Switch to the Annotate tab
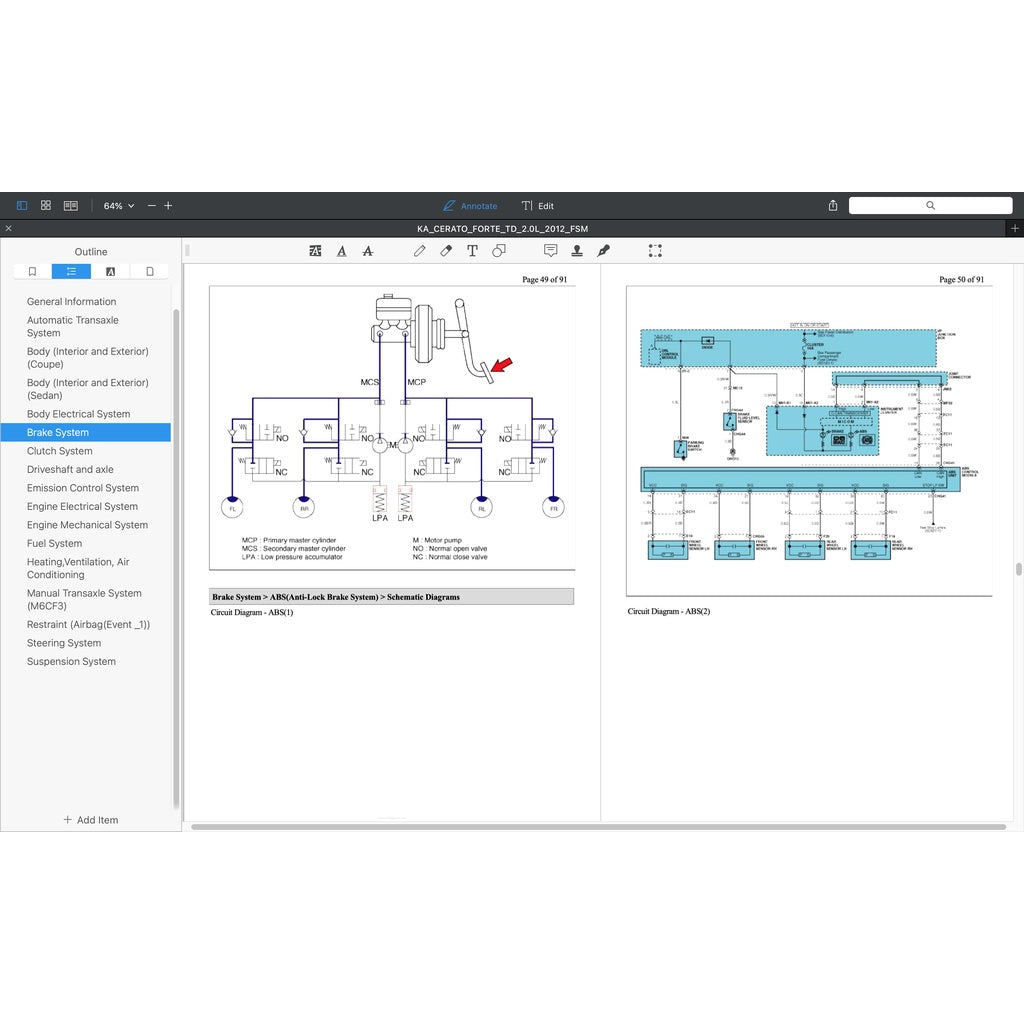Screen dimensions: 1024x1024 click(470, 206)
